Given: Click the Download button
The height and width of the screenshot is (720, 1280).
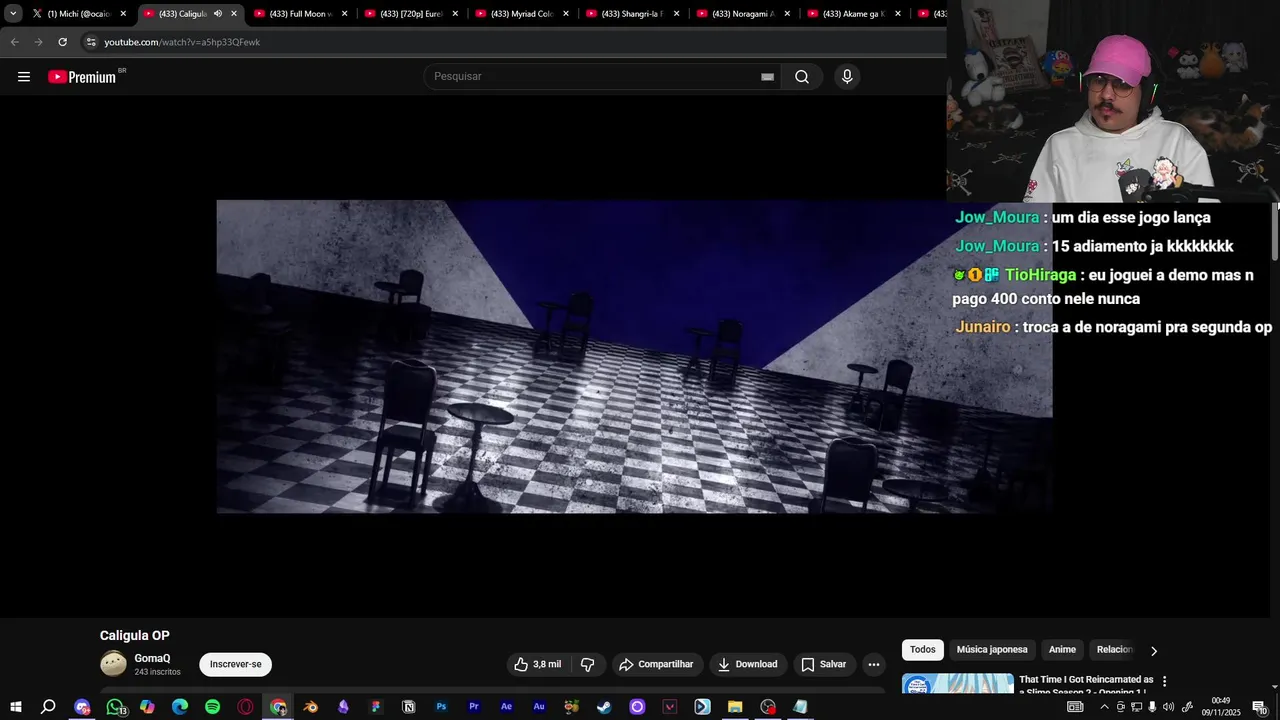Looking at the screenshot, I should (748, 664).
